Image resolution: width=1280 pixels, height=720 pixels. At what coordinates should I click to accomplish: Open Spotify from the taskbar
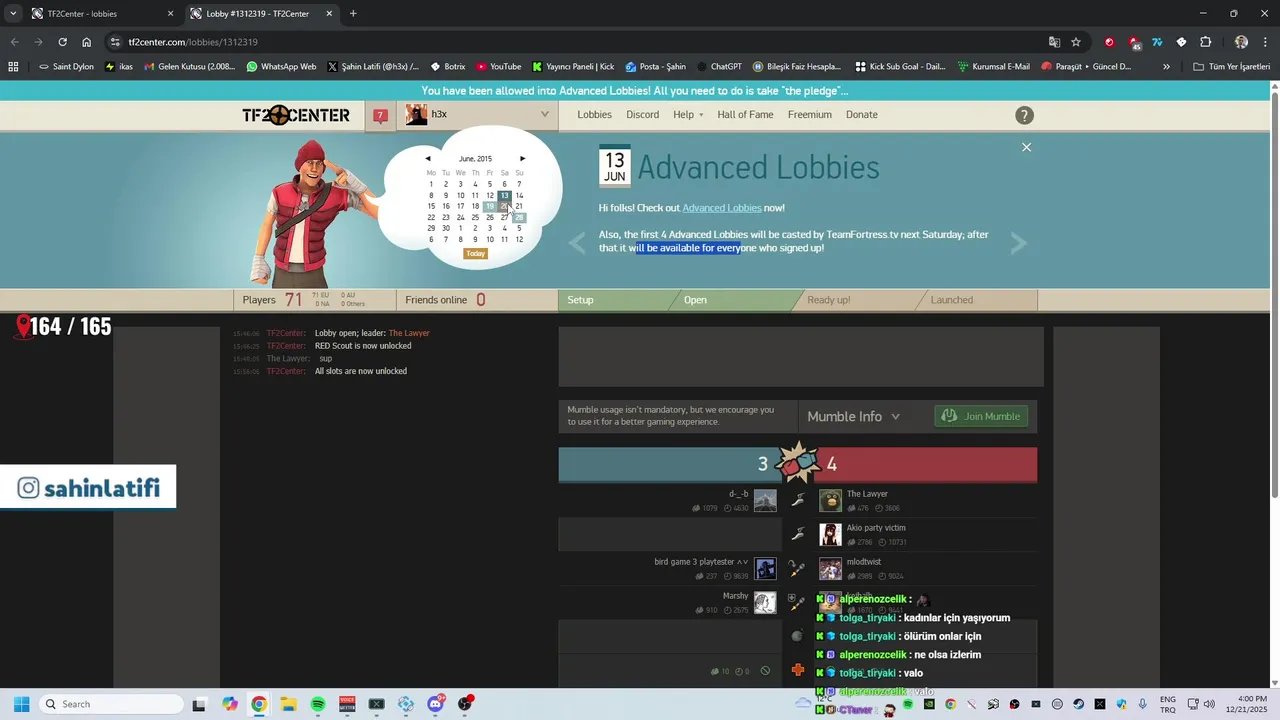(318, 704)
